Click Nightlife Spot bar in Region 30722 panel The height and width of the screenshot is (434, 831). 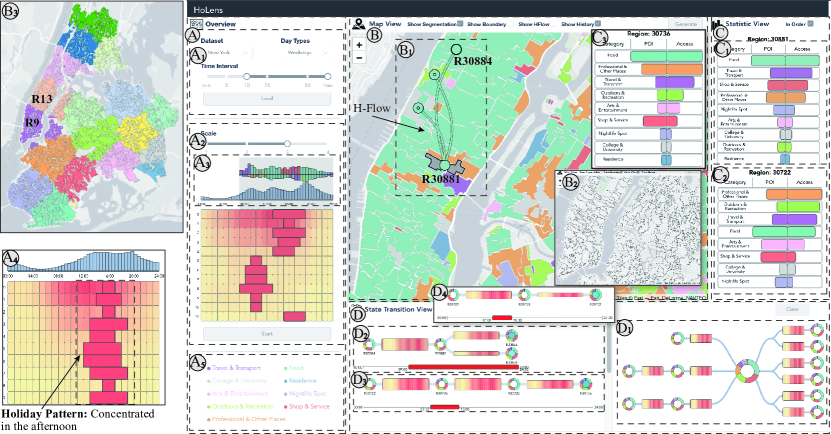click(x=784, y=282)
